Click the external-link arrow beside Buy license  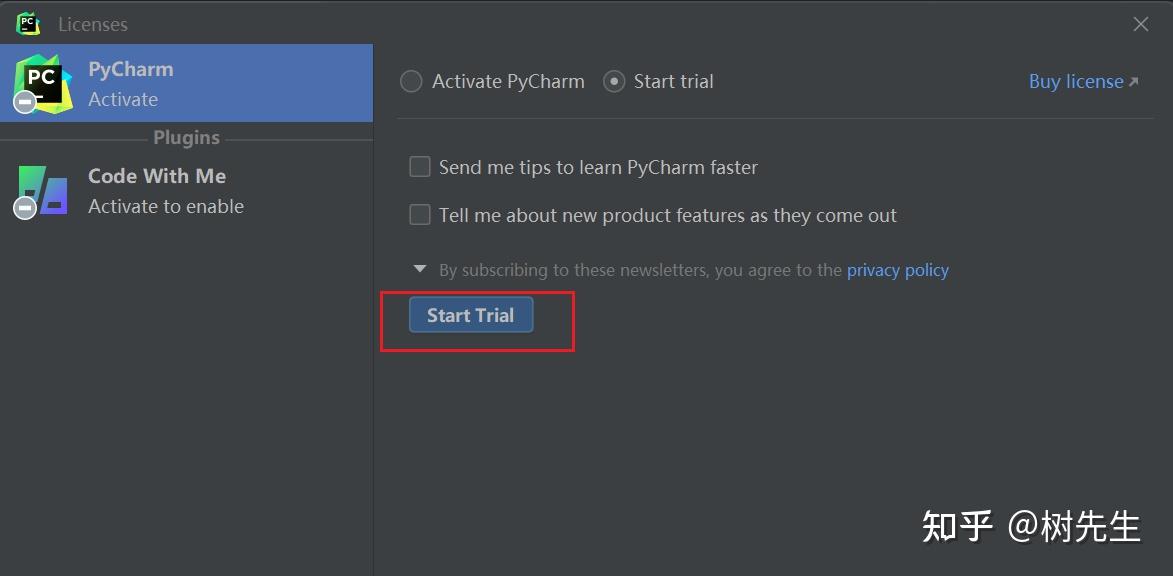1134,82
